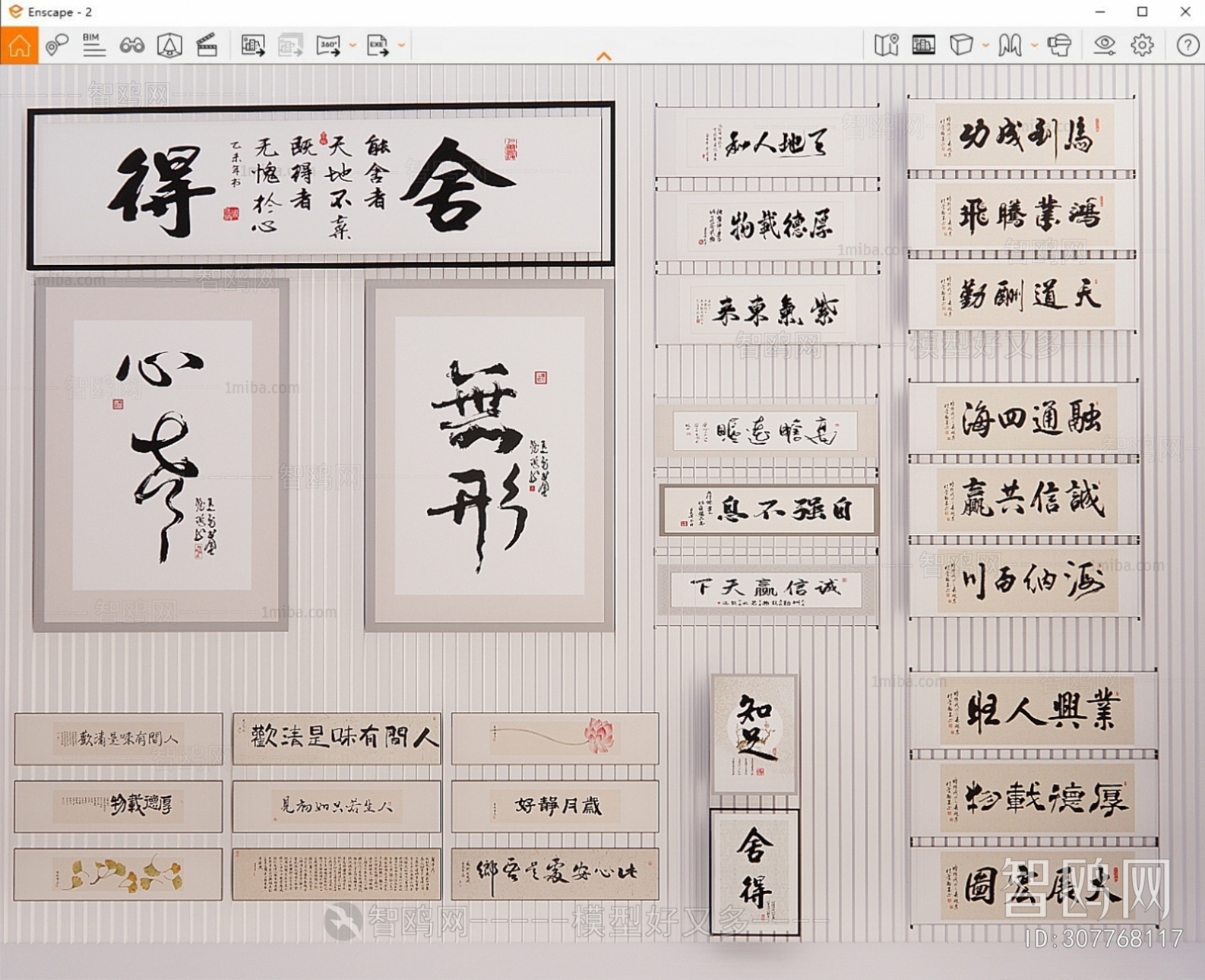Toggle the walk/fly mode wings icon
Viewport: 1205px width, 980px height.
(x=1010, y=46)
